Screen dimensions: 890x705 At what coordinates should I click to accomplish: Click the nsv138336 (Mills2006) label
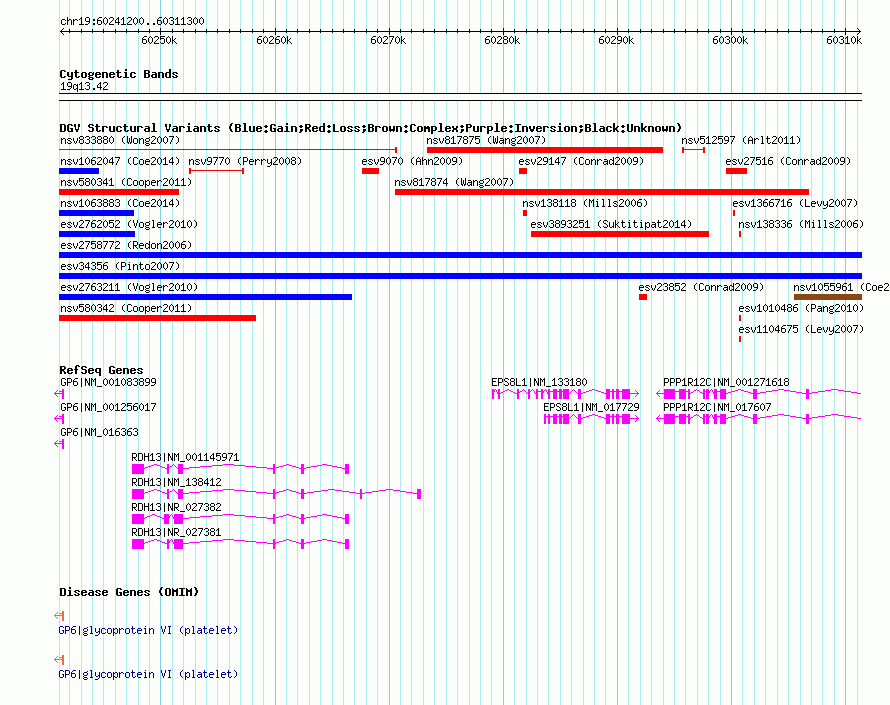801,224
